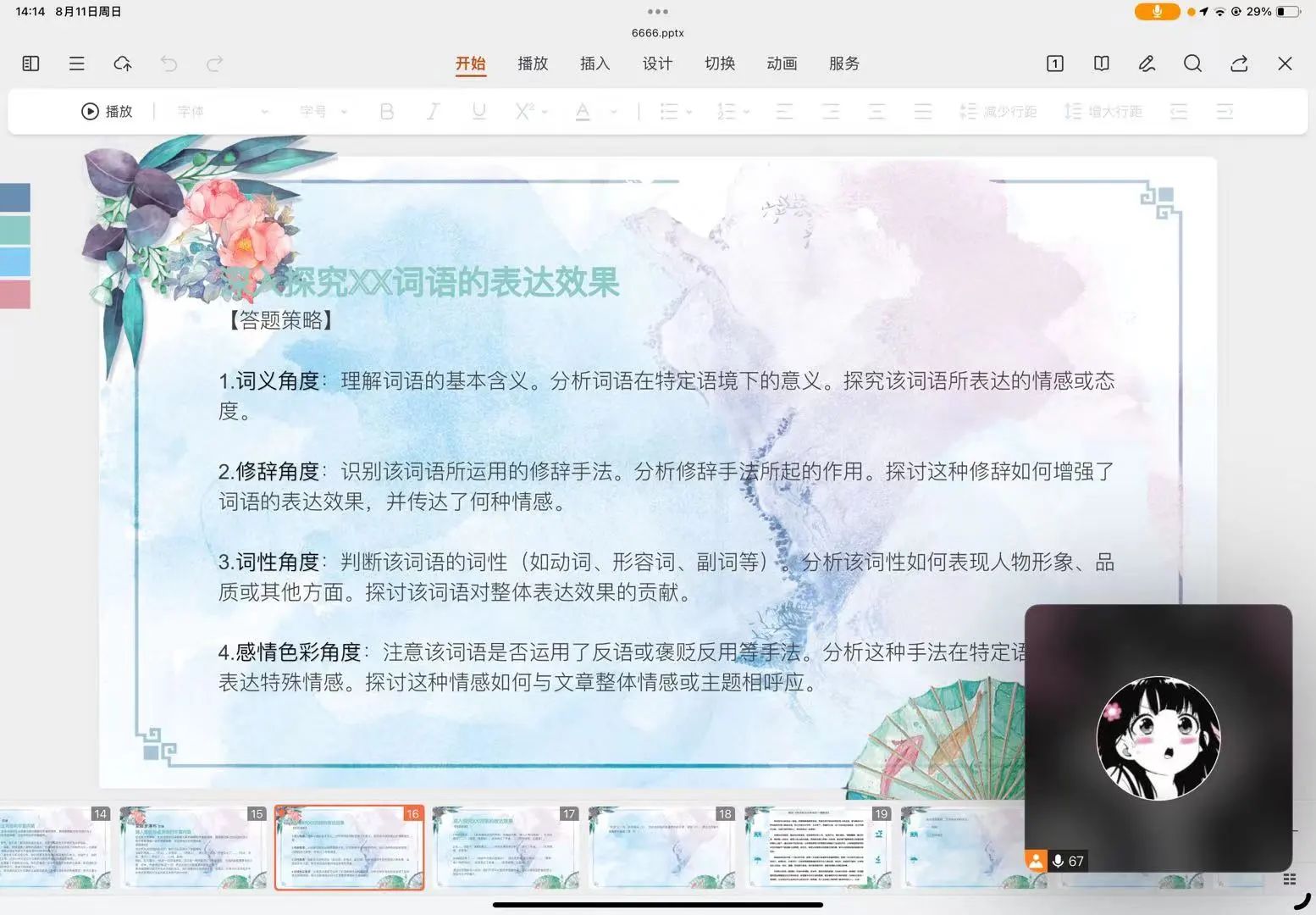Image resolution: width=1316 pixels, height=915 pixels.
Task: Toggle underline formatting
Action: click(x=478, y=112)
